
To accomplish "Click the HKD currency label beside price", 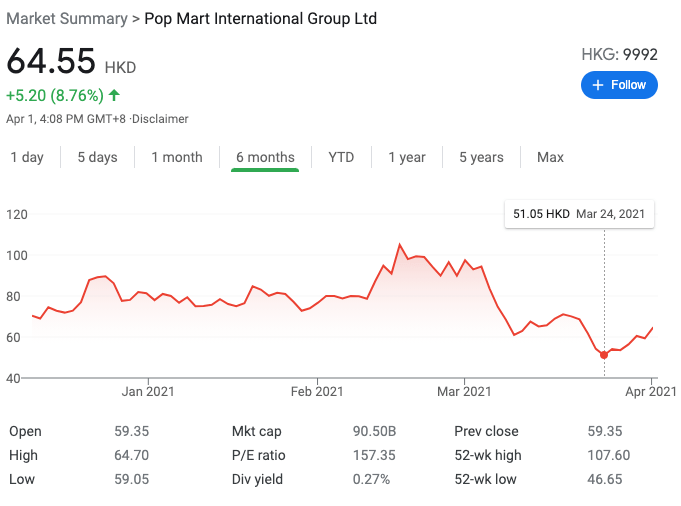I will 120,68.
